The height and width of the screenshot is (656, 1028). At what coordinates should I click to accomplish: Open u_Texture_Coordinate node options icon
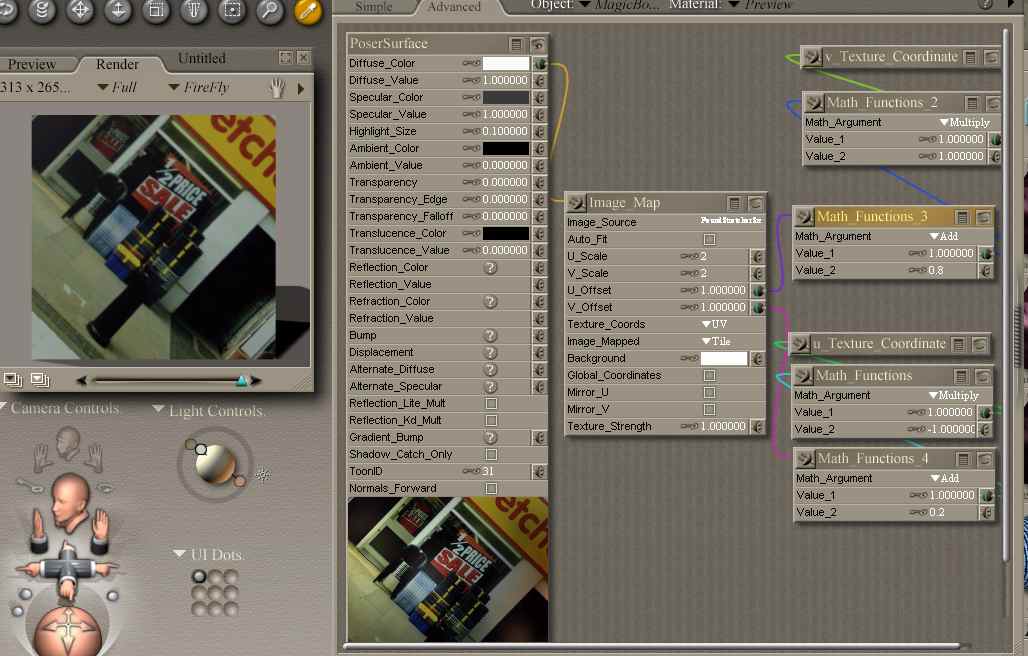coord(959,344)
